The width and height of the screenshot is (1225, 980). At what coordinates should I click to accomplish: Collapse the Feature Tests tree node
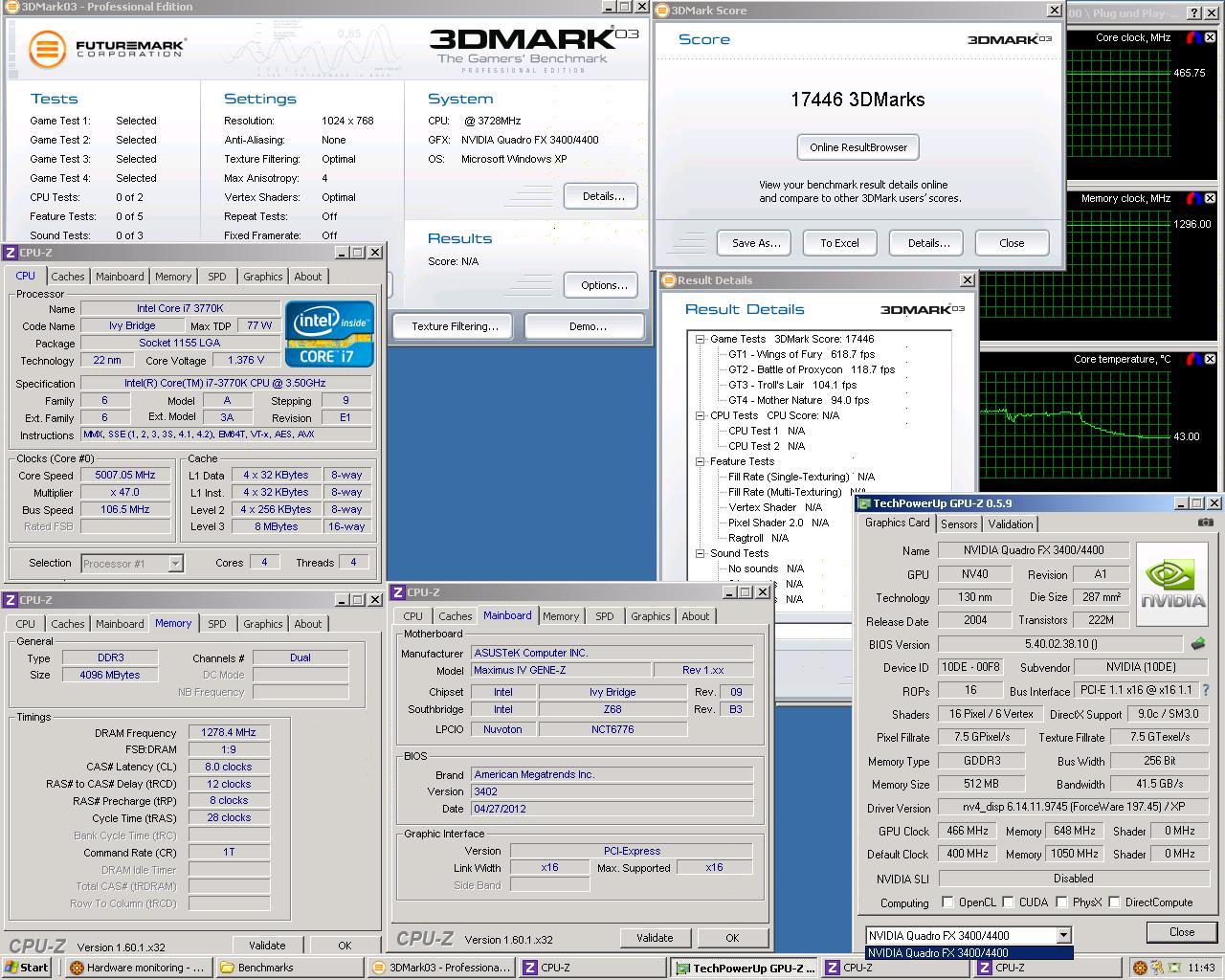(x=700, y=461)
